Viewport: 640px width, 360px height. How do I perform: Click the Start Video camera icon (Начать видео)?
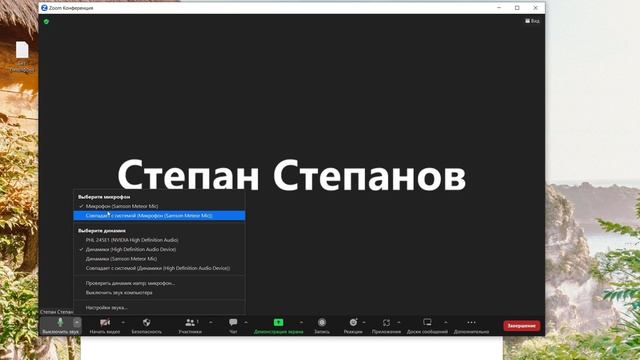coord(105,322)
